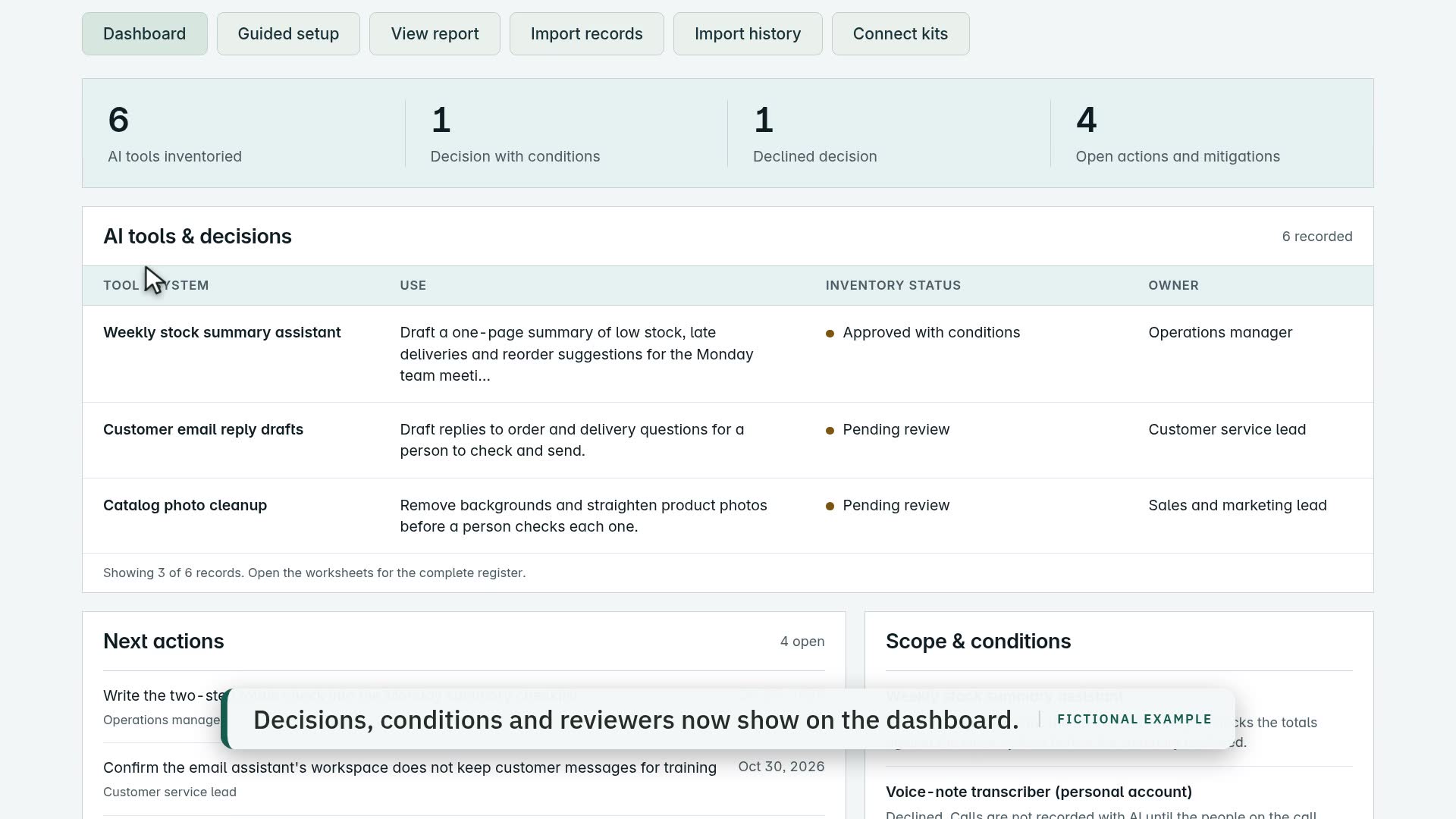Select Weekly stock summary assistant row name

pyautogui.click(x=221, y=332)
